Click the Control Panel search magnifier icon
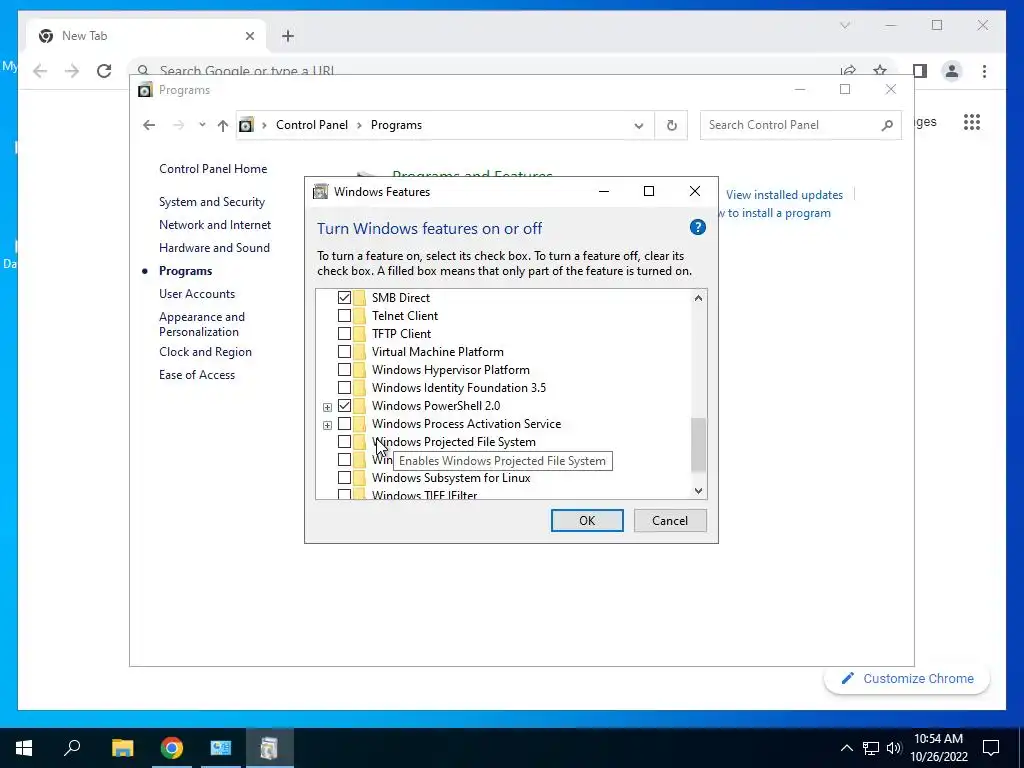The height and width of the screenshot is (768, 1024). click(887, 125)
